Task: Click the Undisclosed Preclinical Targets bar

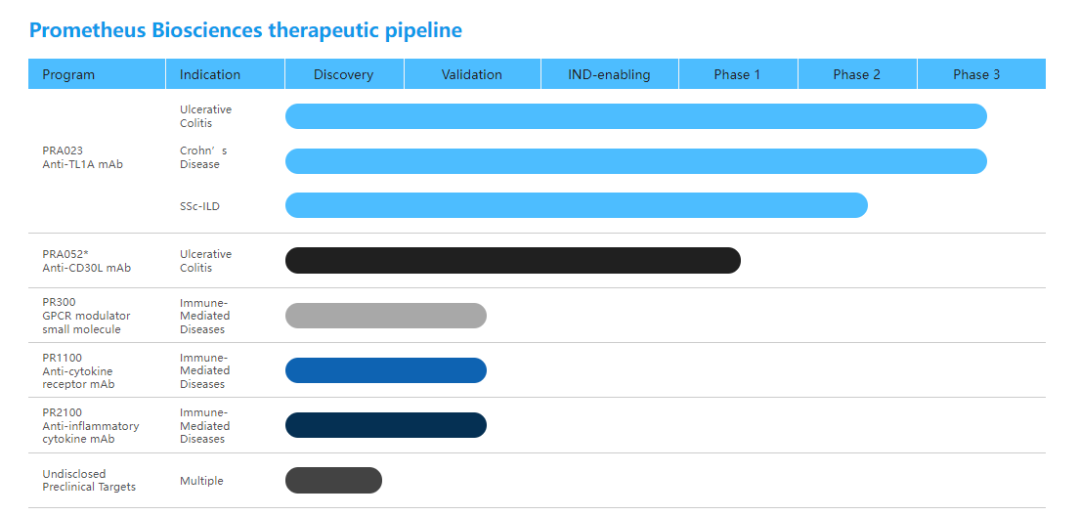Action: (333, 480)
